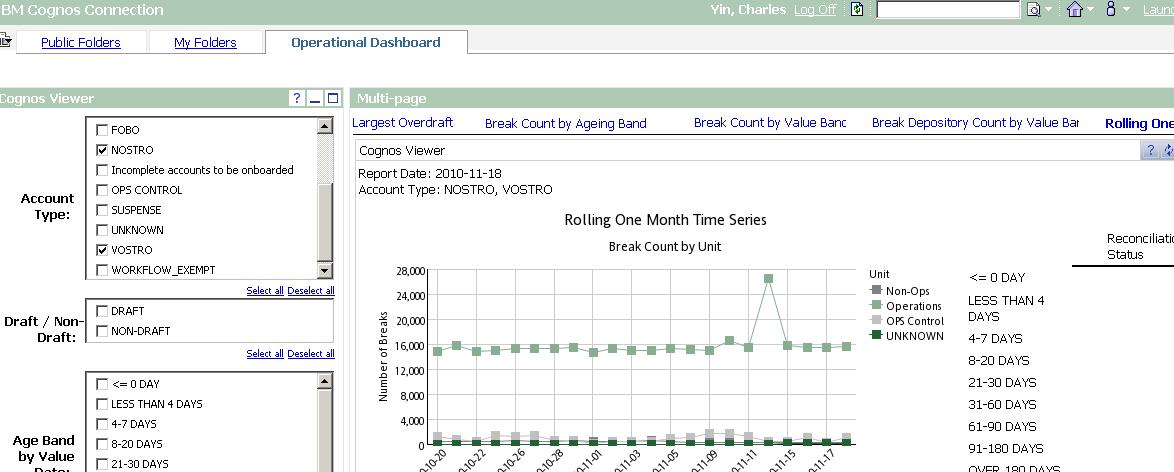This screenshot has width=1174, height=472.
Task: Open Break Depository Count by Value Band page
Action: pos(975,123)
